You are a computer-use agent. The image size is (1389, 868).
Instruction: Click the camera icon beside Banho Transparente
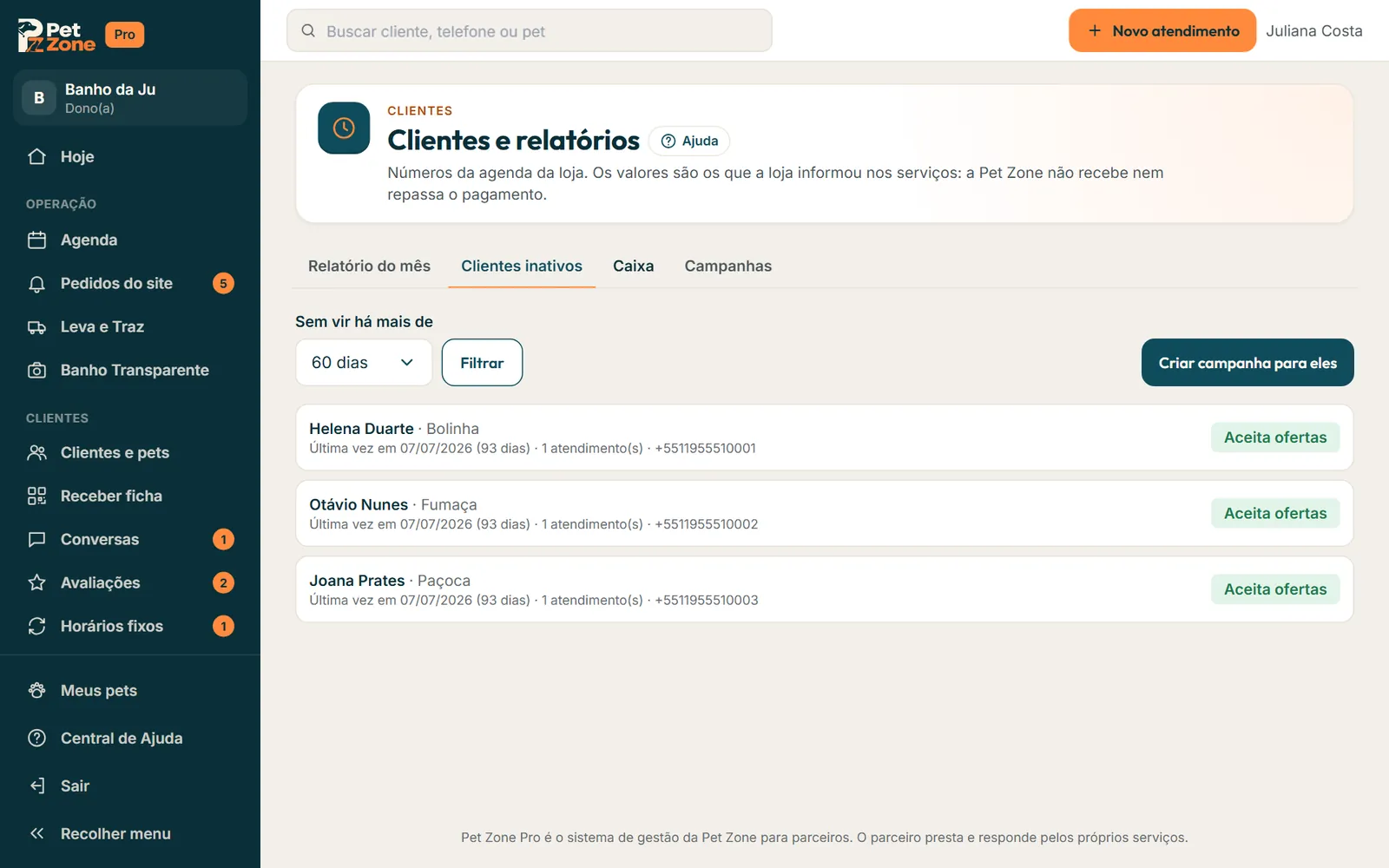pos(36,370)
